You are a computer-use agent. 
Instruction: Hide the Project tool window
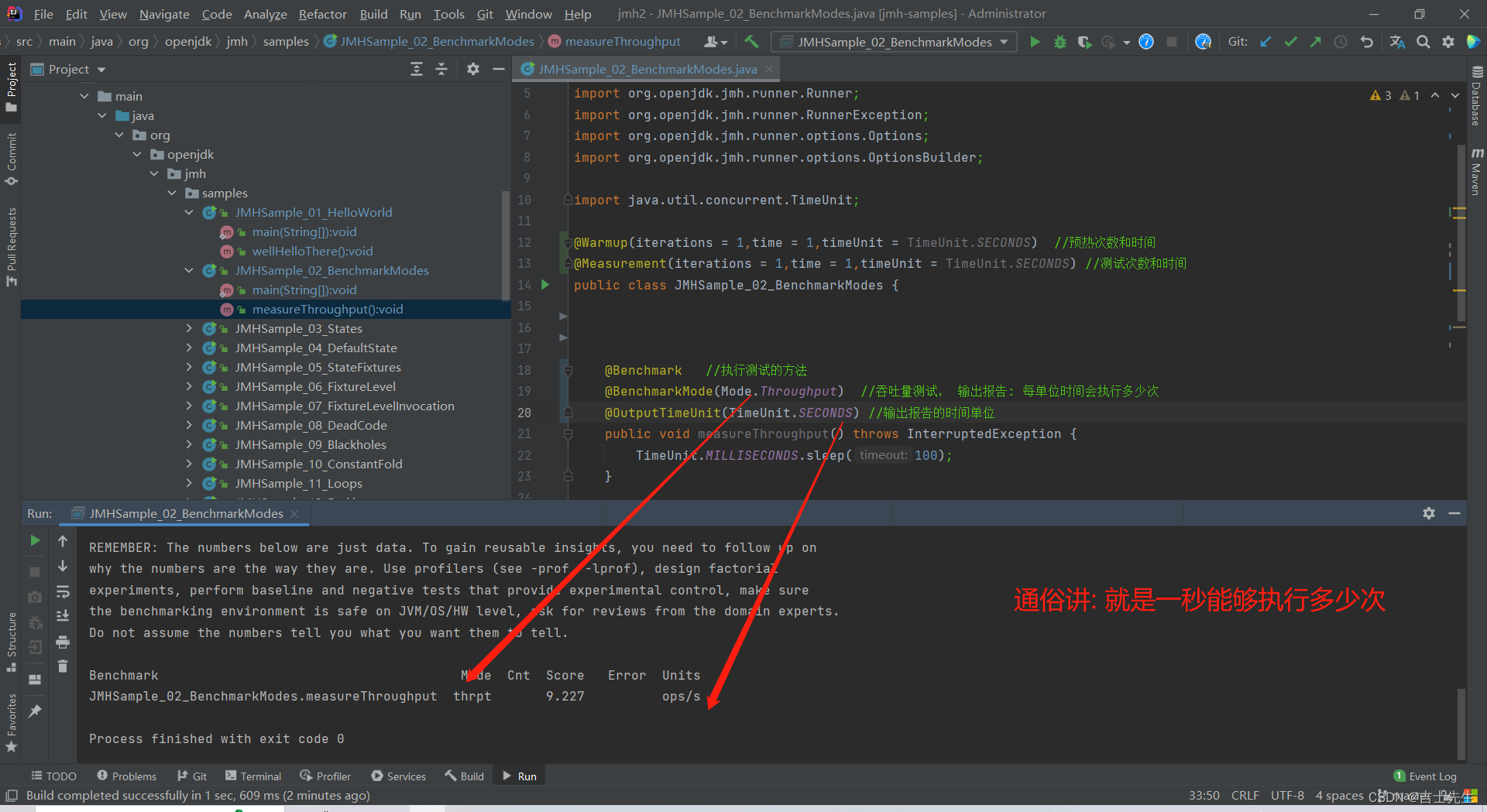click(499, 69)
